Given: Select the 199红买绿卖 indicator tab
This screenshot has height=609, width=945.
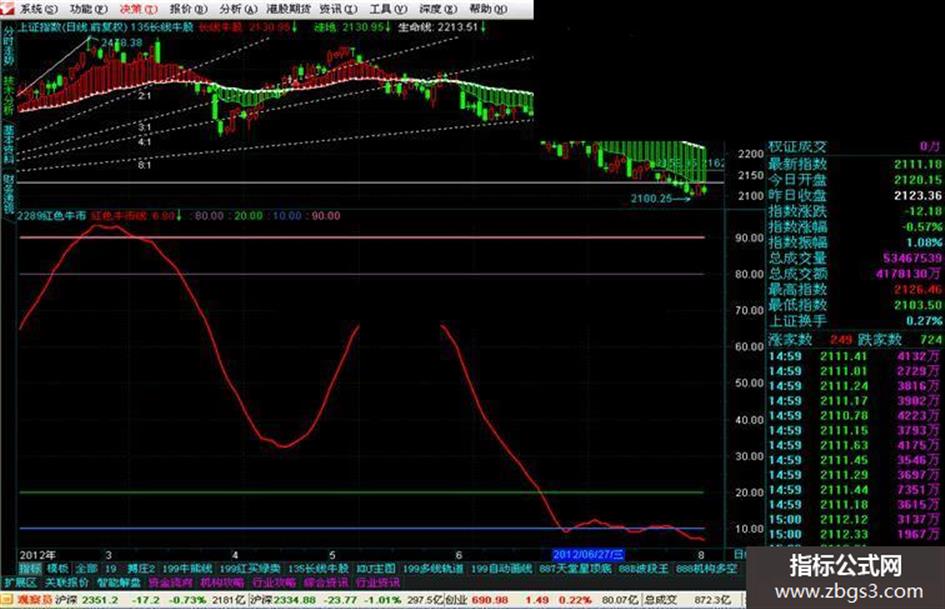Looking at the screenshot, I should 250,569.
